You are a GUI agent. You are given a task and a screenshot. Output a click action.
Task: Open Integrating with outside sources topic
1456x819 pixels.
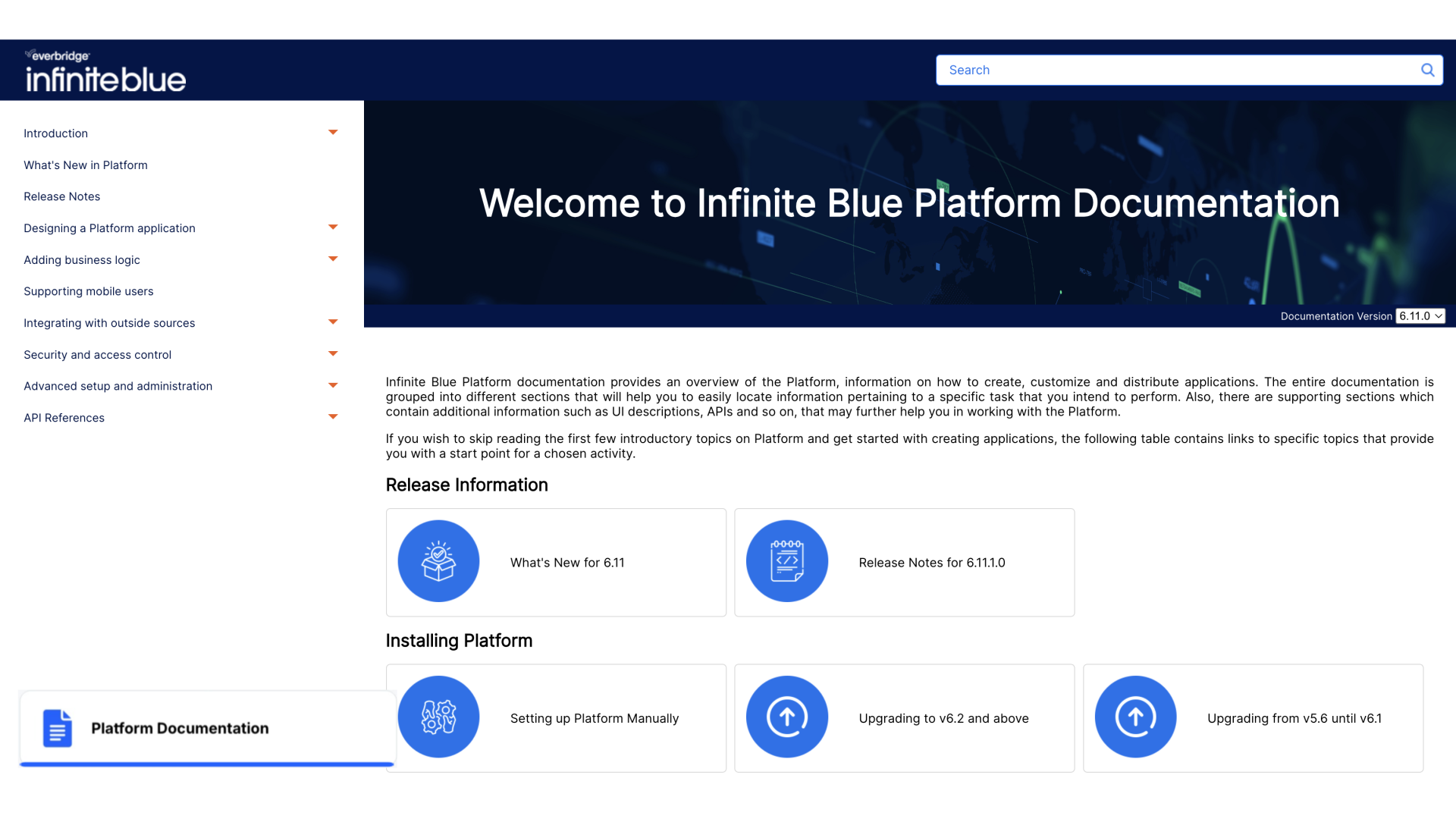point(109,323)
